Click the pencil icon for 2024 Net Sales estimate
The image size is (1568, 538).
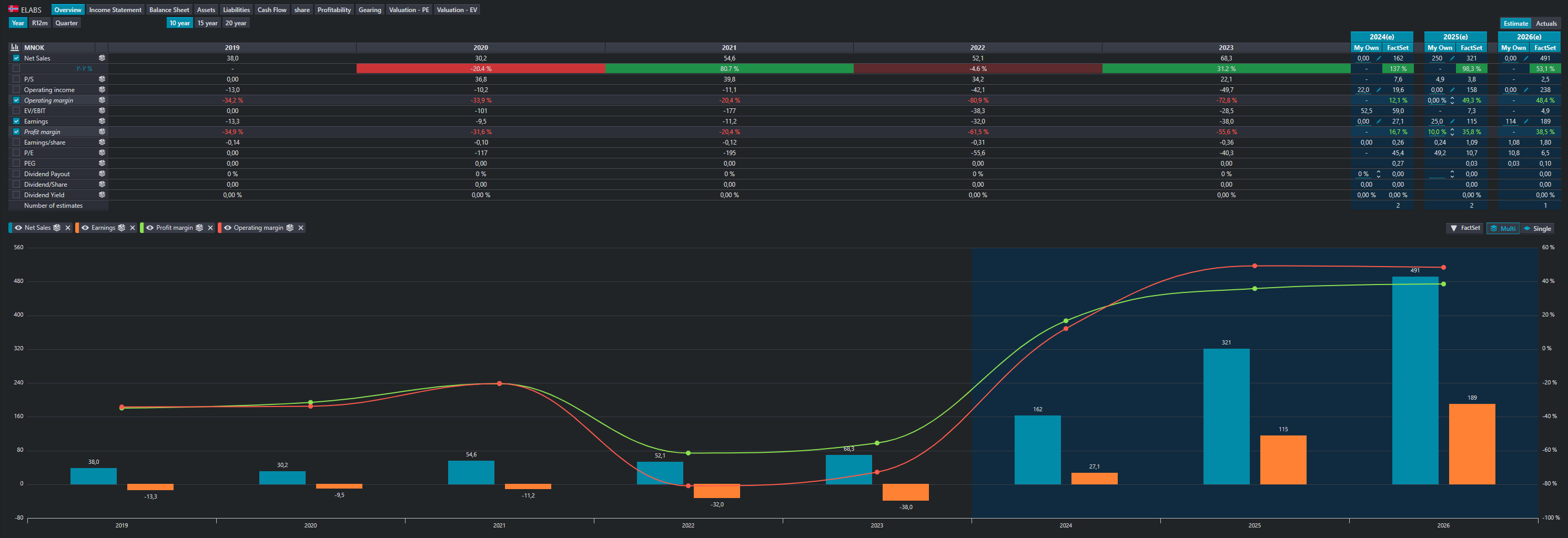(x=1379, y=58)
